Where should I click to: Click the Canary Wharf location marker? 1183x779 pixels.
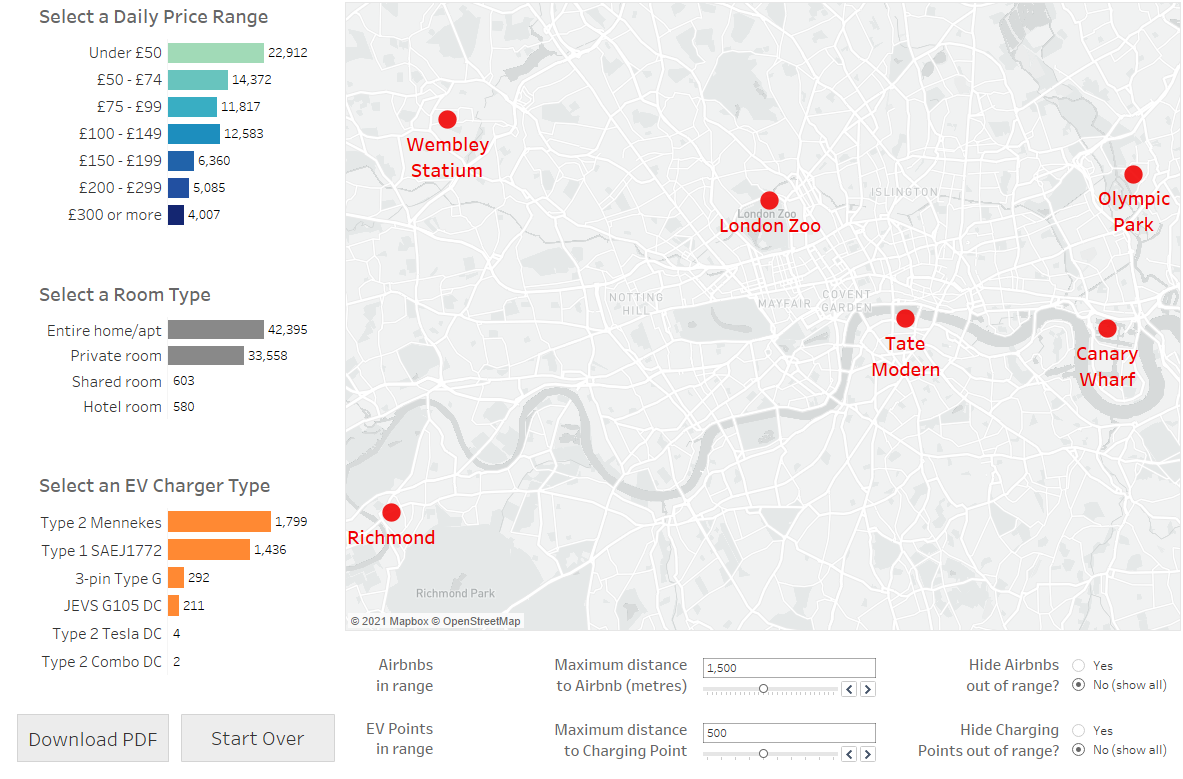1107,329
